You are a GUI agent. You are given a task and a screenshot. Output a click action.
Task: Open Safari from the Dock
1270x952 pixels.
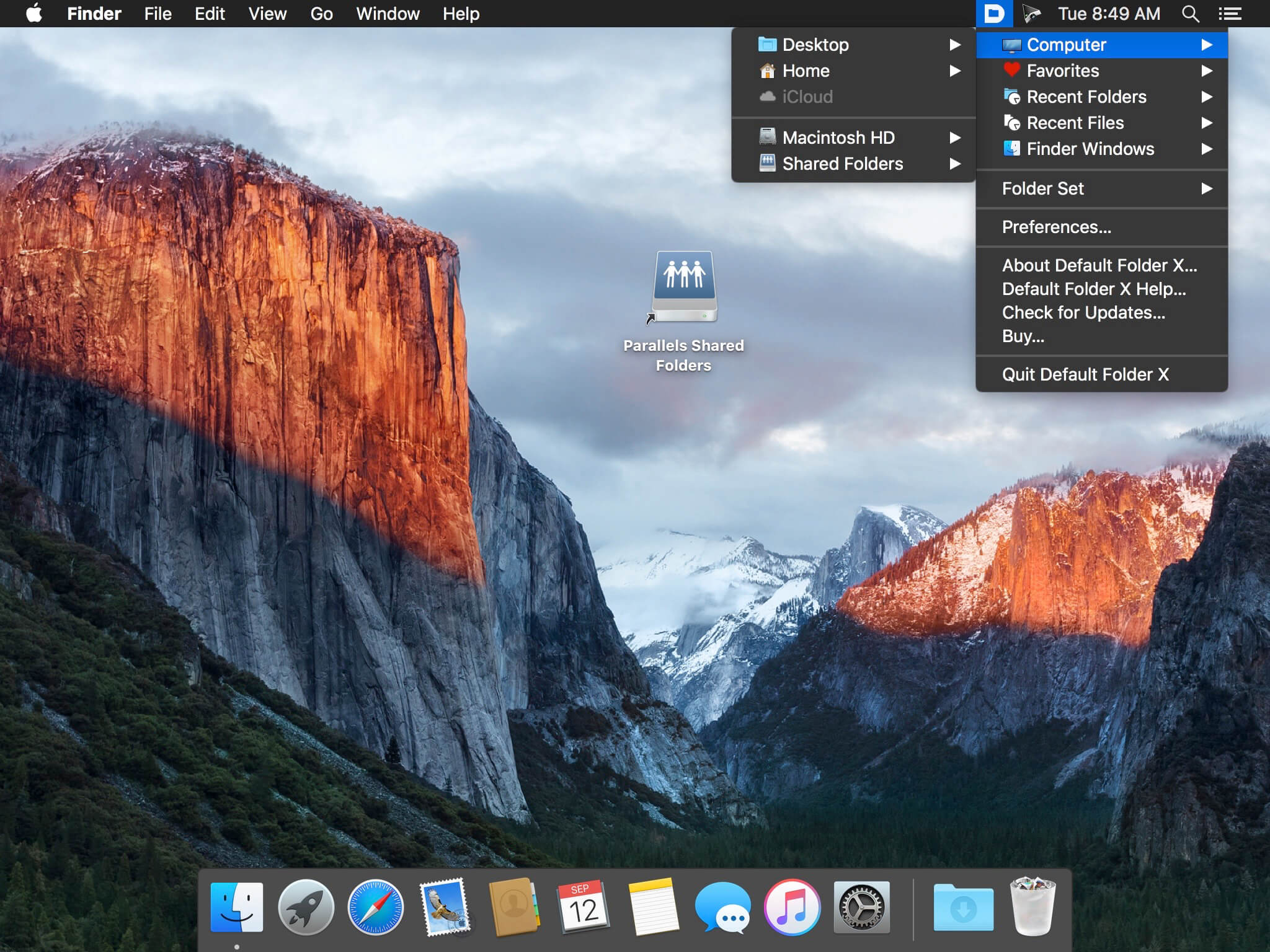click(375, 907)
